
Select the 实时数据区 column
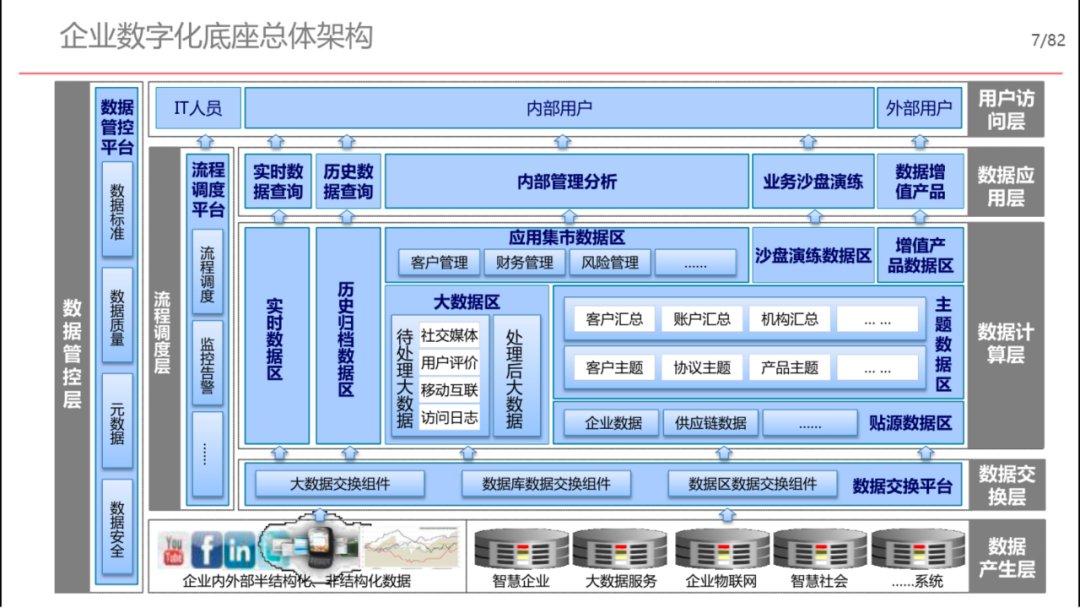277,336
